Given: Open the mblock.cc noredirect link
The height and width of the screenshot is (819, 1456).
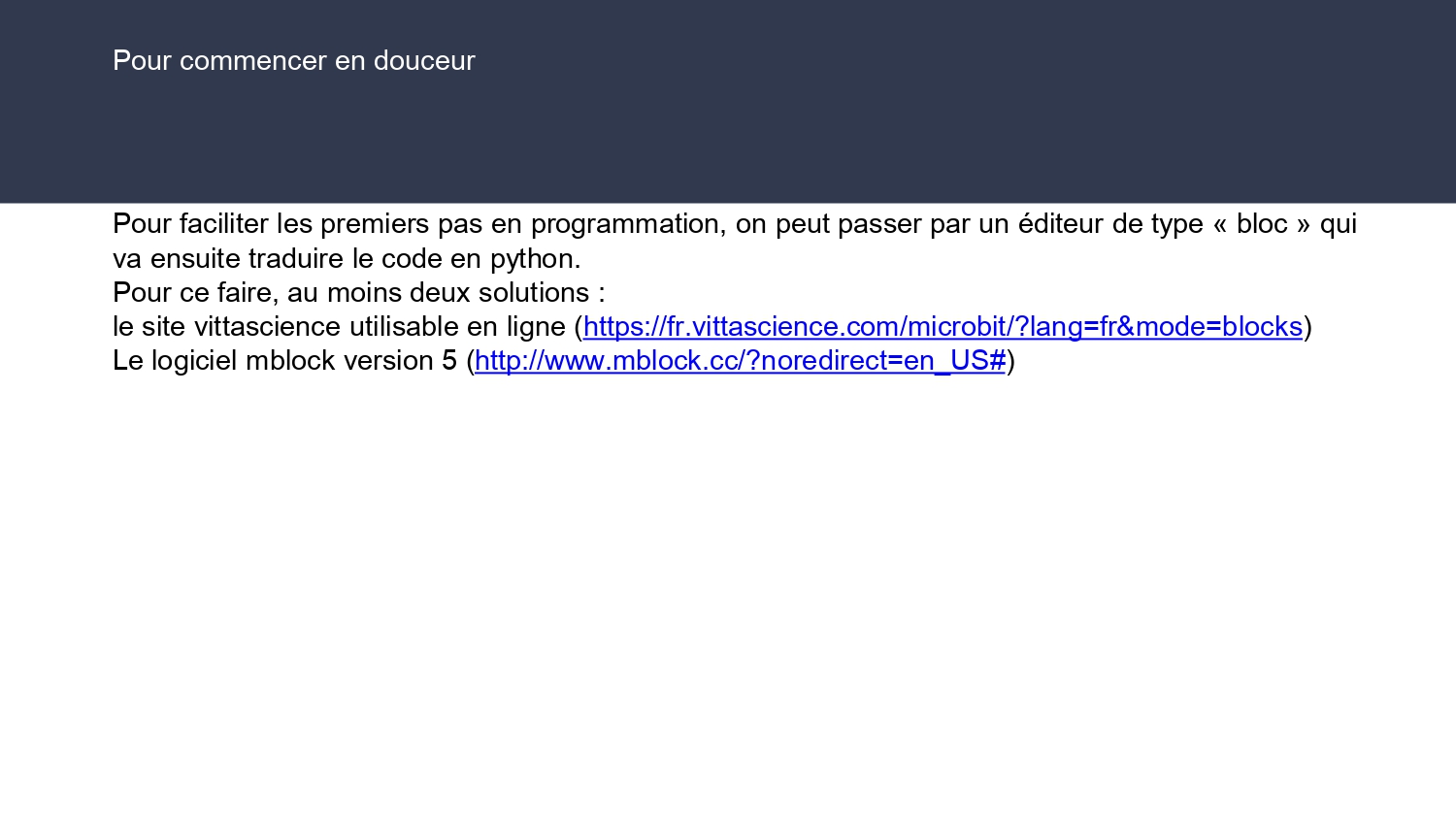Looking at the screenshot, I should pos(740,361).
